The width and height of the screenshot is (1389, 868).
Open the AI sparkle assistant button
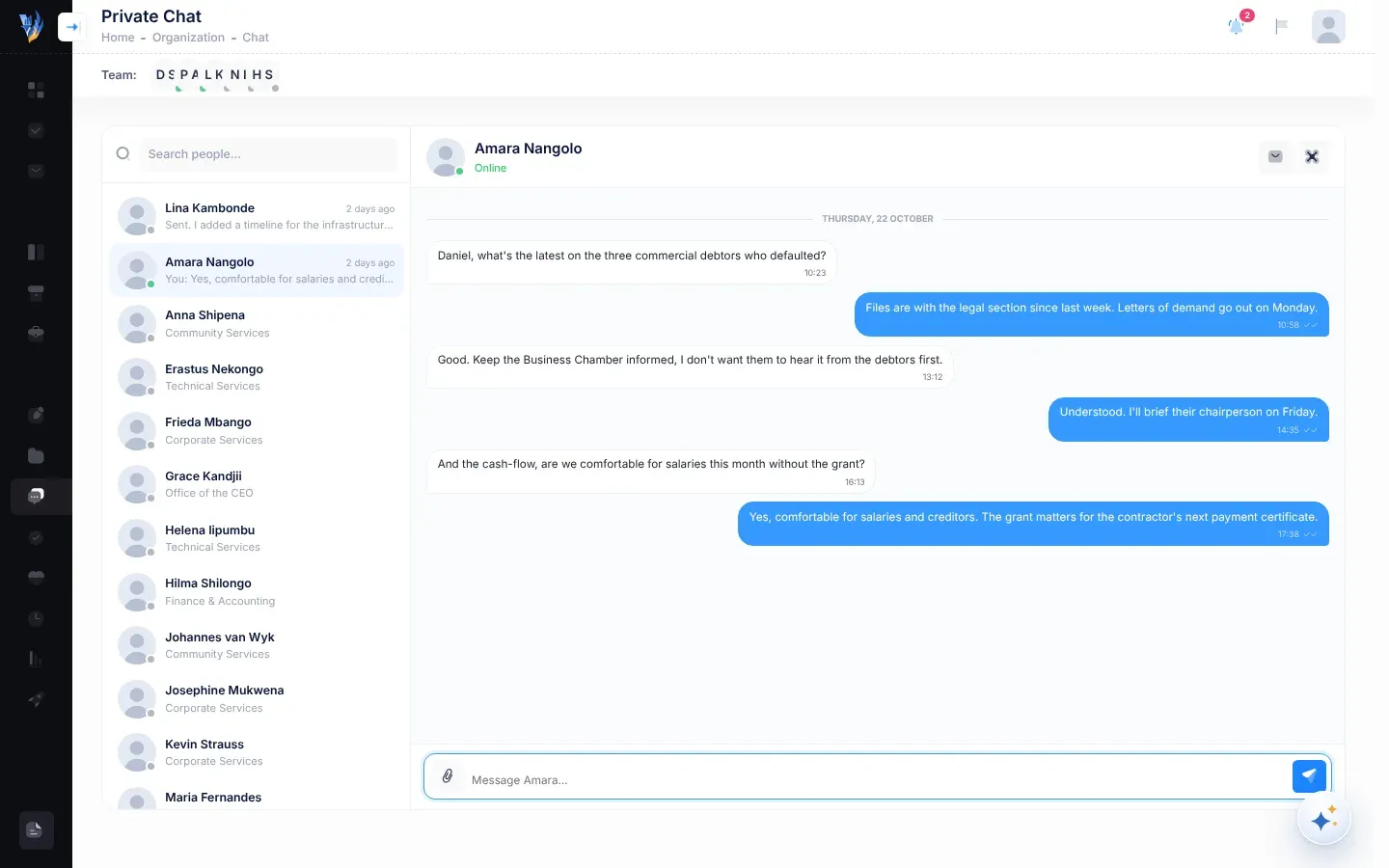(x=1323, y=819)
